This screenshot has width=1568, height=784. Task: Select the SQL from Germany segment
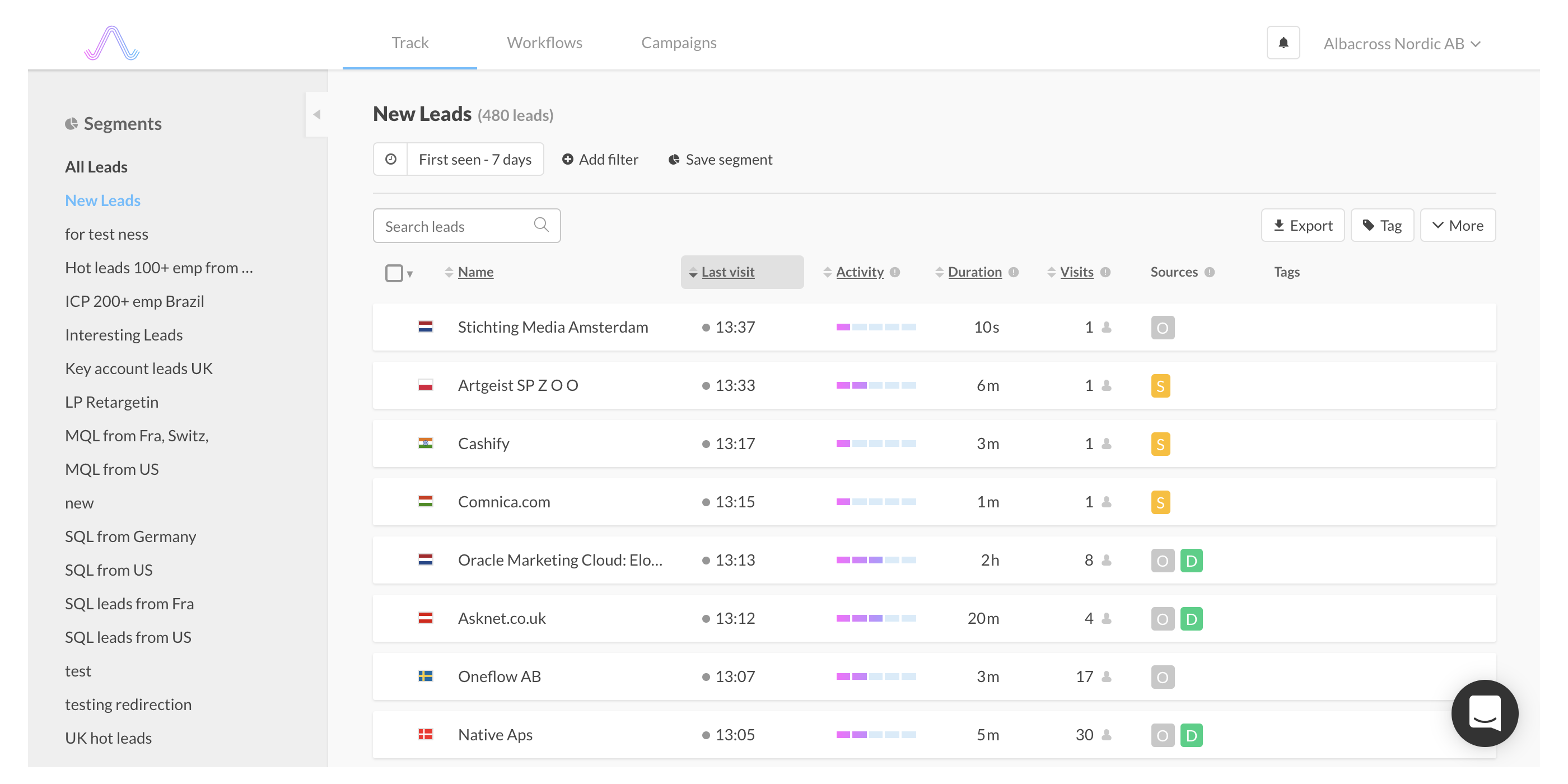[130, 536]
